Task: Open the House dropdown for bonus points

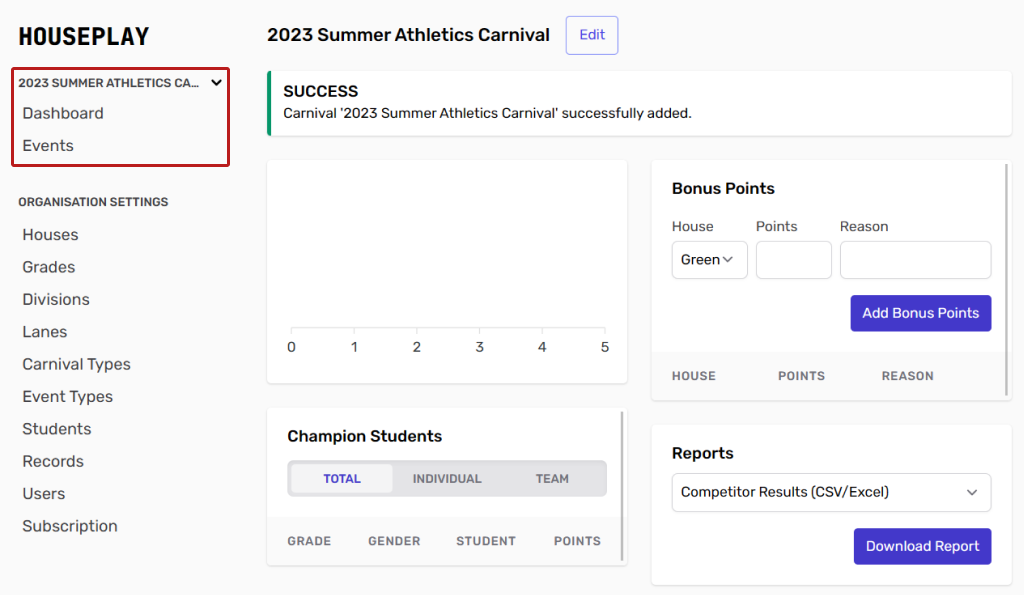Action: [709, 260]
